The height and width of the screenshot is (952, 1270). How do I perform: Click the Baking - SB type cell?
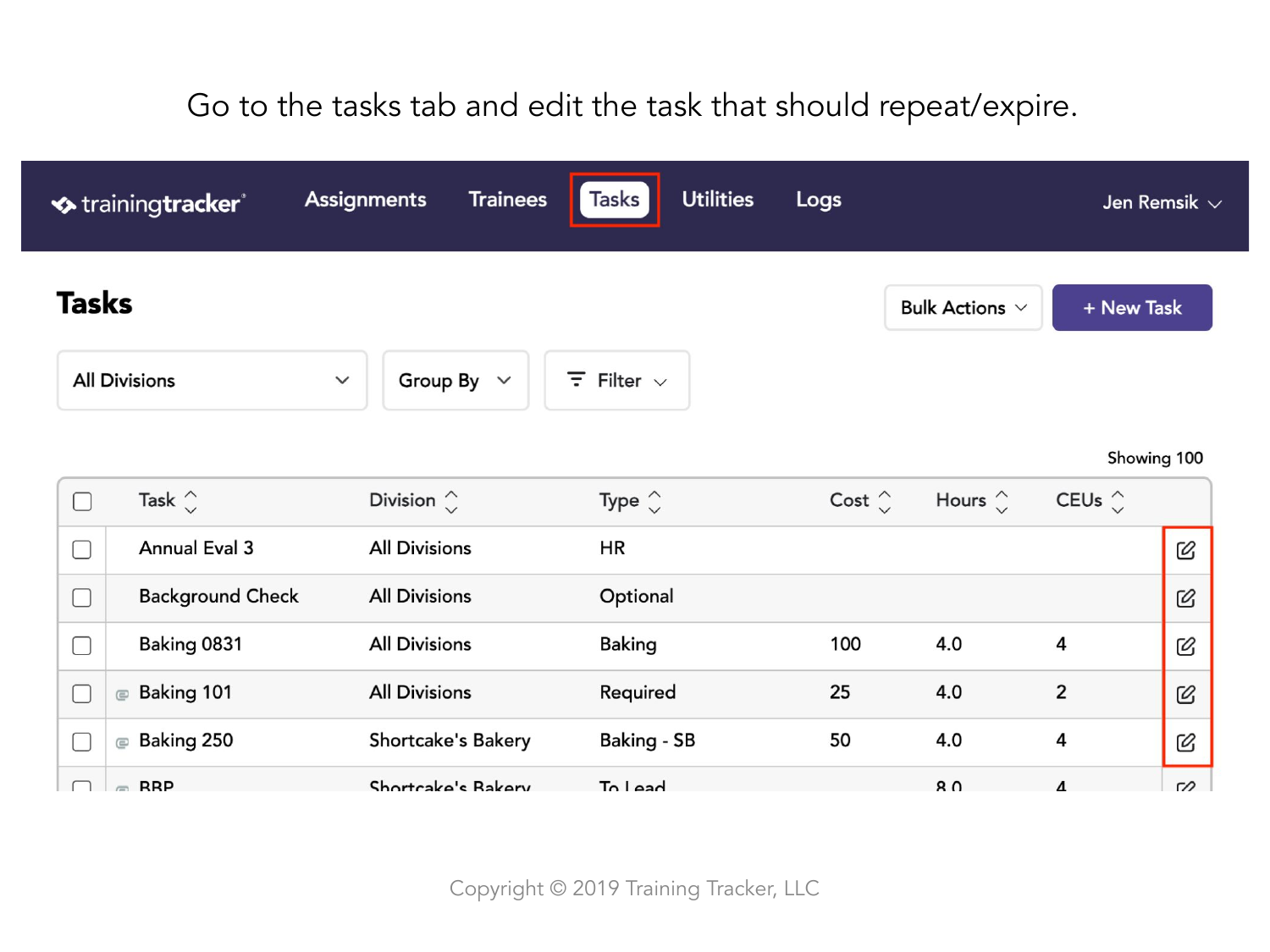[x=648, y=741]
